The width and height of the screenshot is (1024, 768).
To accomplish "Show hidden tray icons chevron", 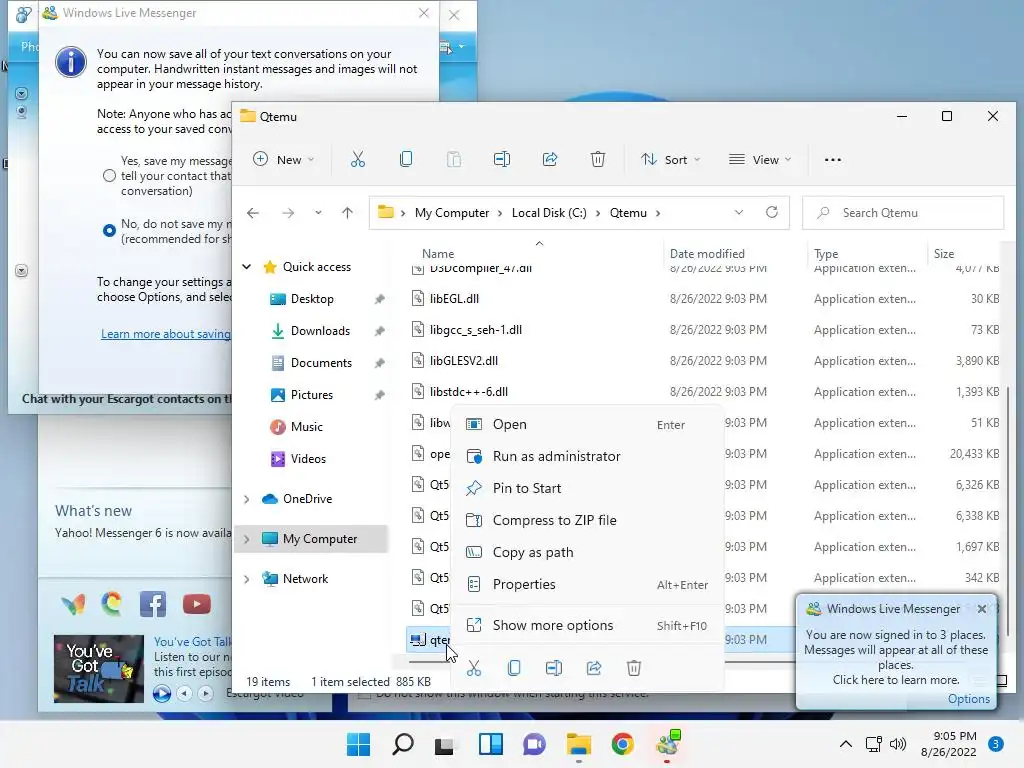I will pos(845,744).
